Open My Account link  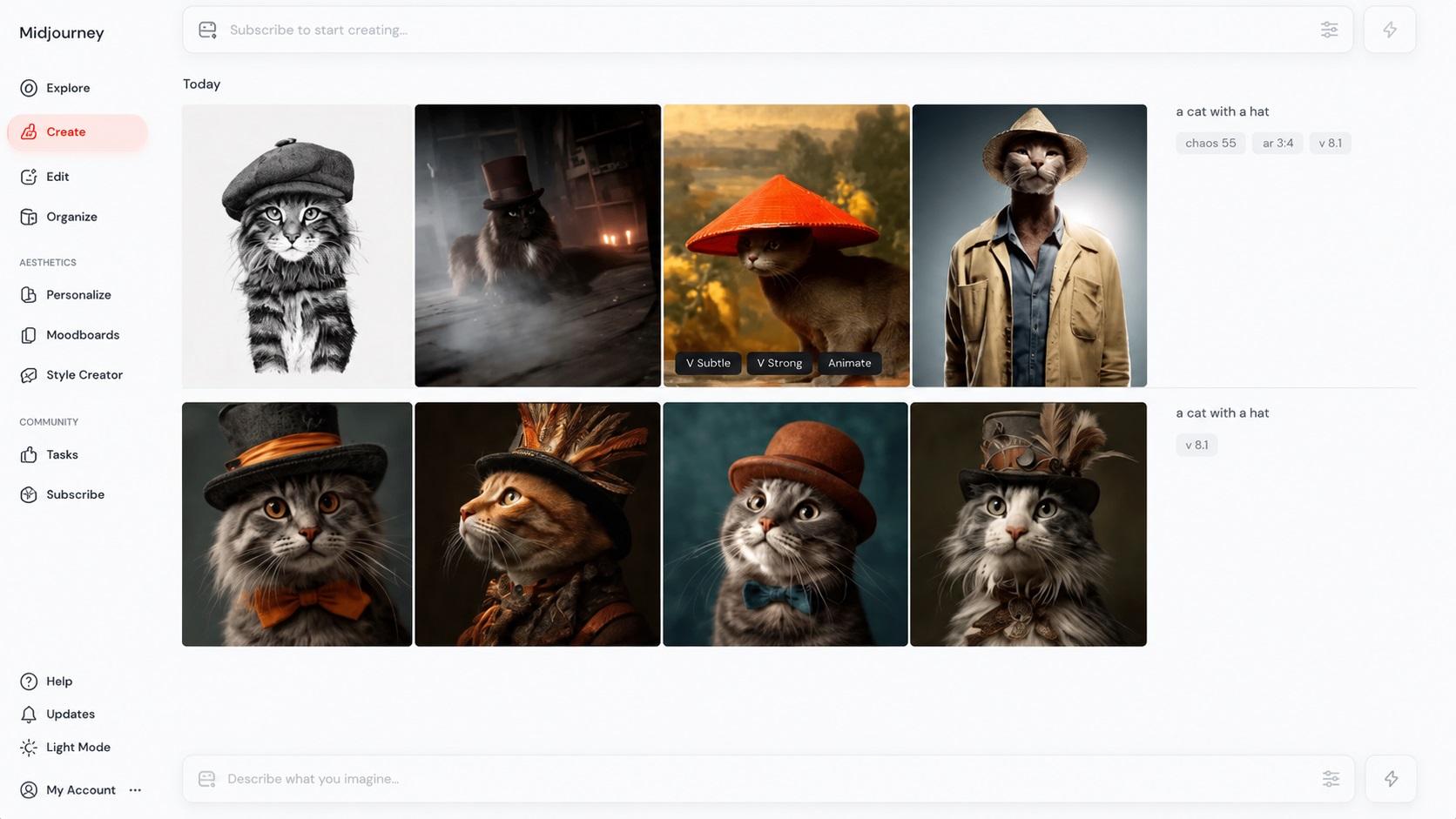(x=81, y=790)
